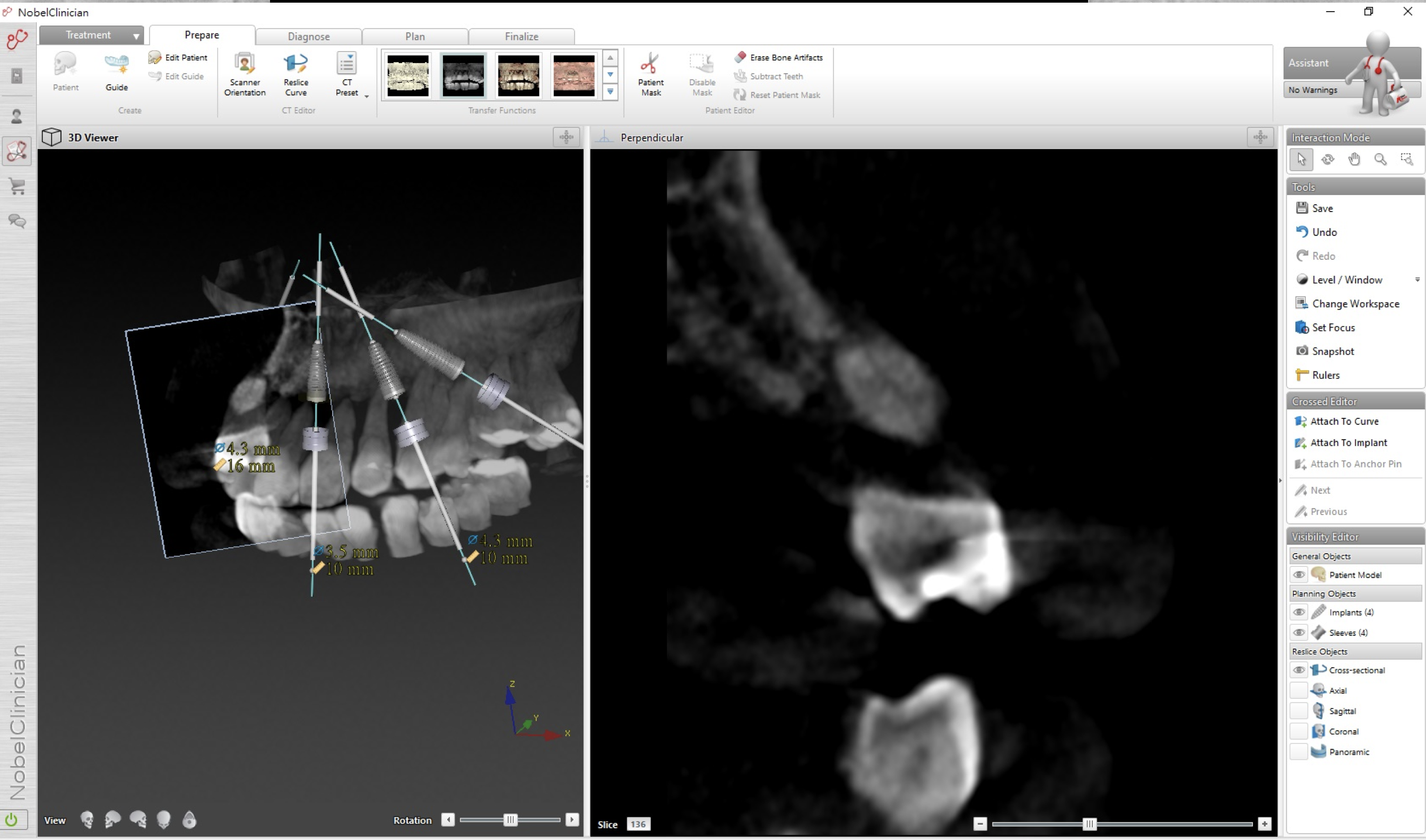Viewport: 1426px width, 840px height.
Task: Select the Patient Mask scissors tool
Action: (x=651, y=75)
